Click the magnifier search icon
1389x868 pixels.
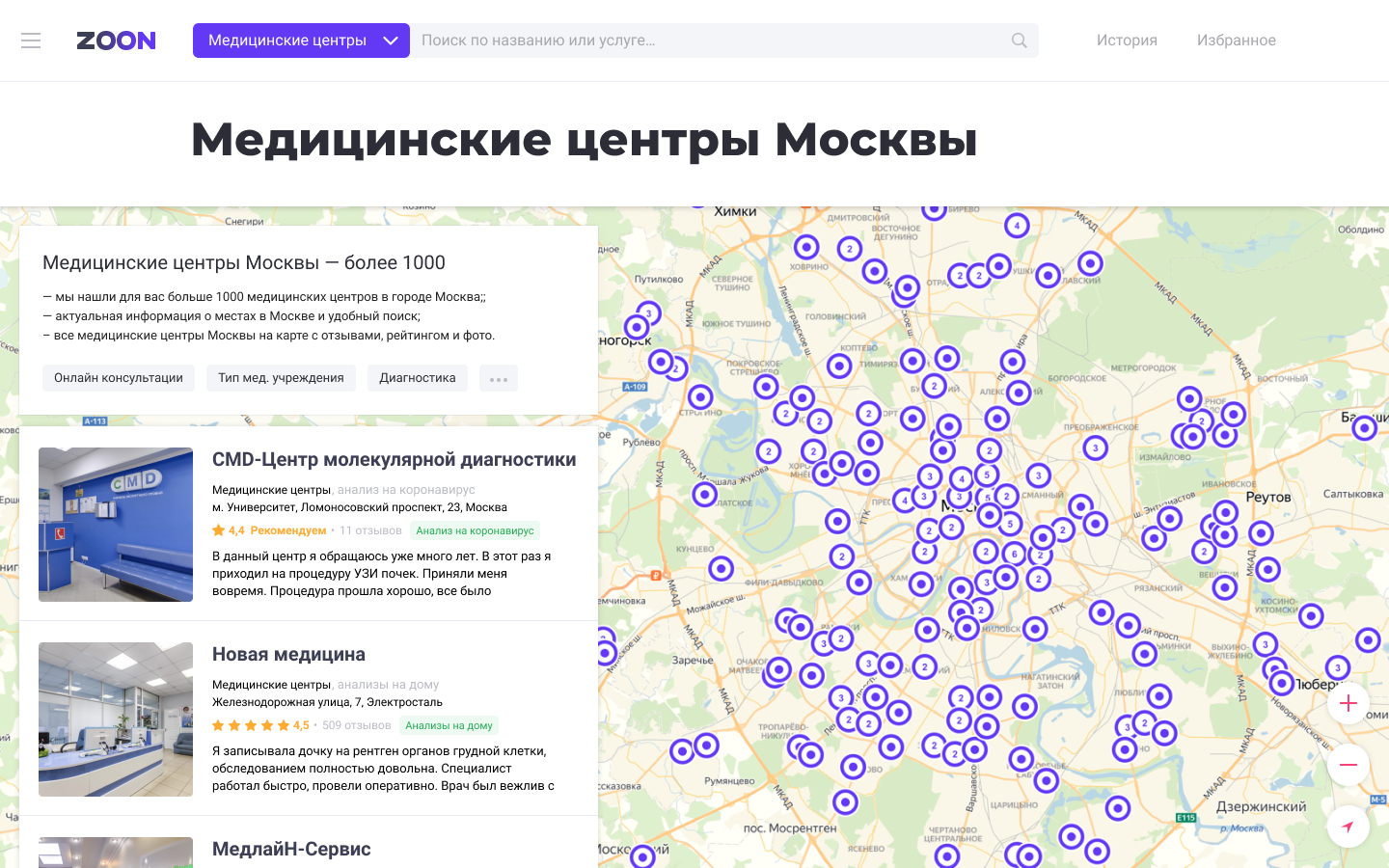[x=1020, y=41]
